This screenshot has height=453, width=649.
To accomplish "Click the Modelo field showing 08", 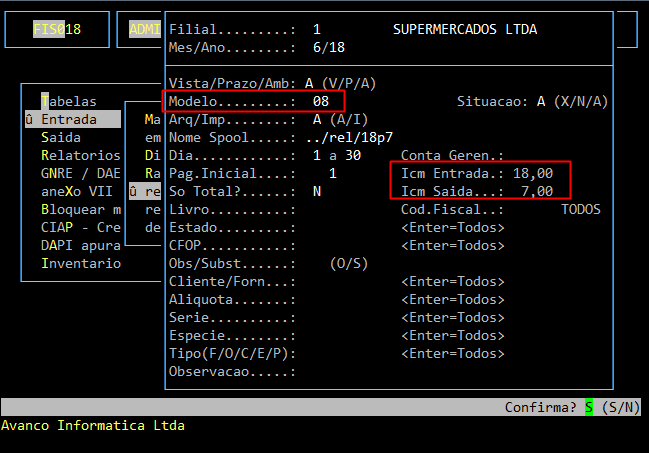I will pos(321,101).
